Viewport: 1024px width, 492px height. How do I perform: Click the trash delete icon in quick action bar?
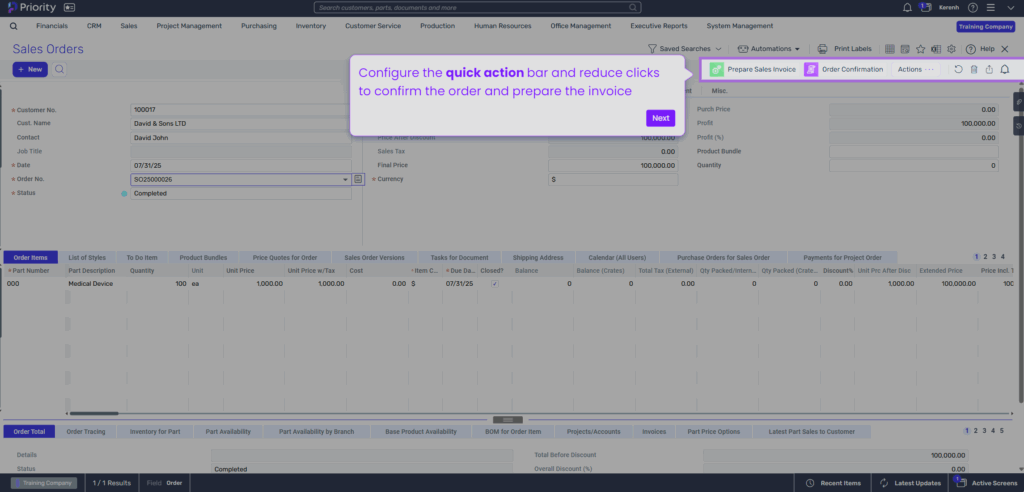coord(974,69)
